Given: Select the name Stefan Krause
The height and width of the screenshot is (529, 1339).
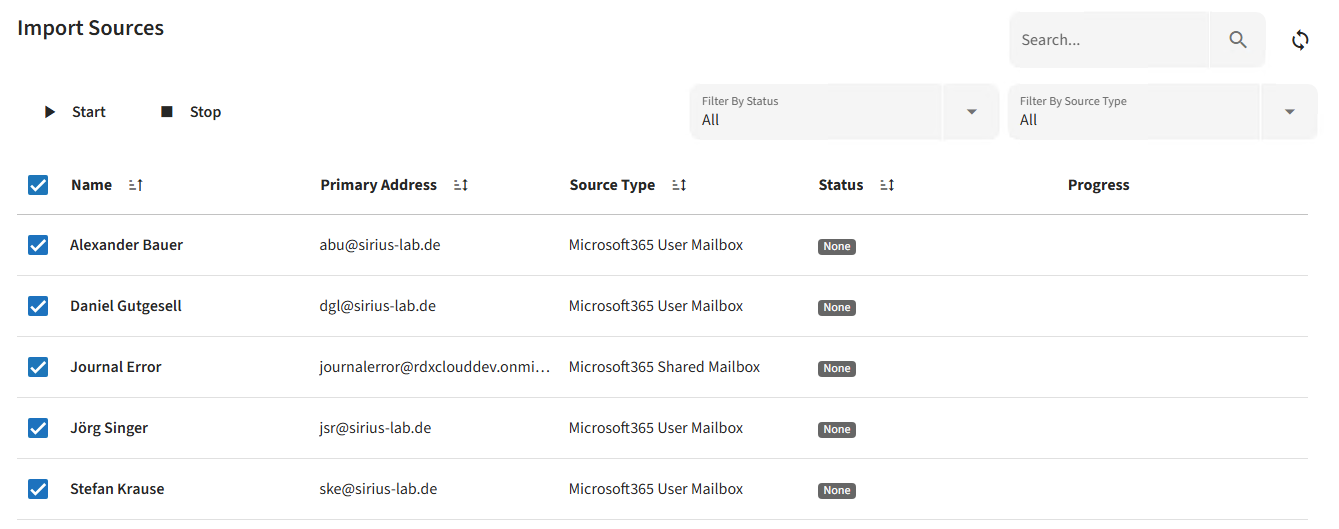Looking at the screenshot, I should click(117, 489).
